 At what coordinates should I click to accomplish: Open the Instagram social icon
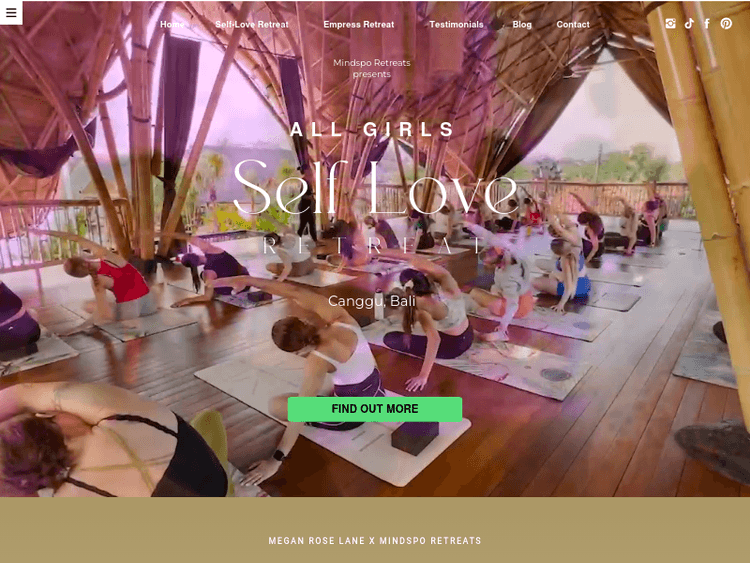(x=671, y=23)
